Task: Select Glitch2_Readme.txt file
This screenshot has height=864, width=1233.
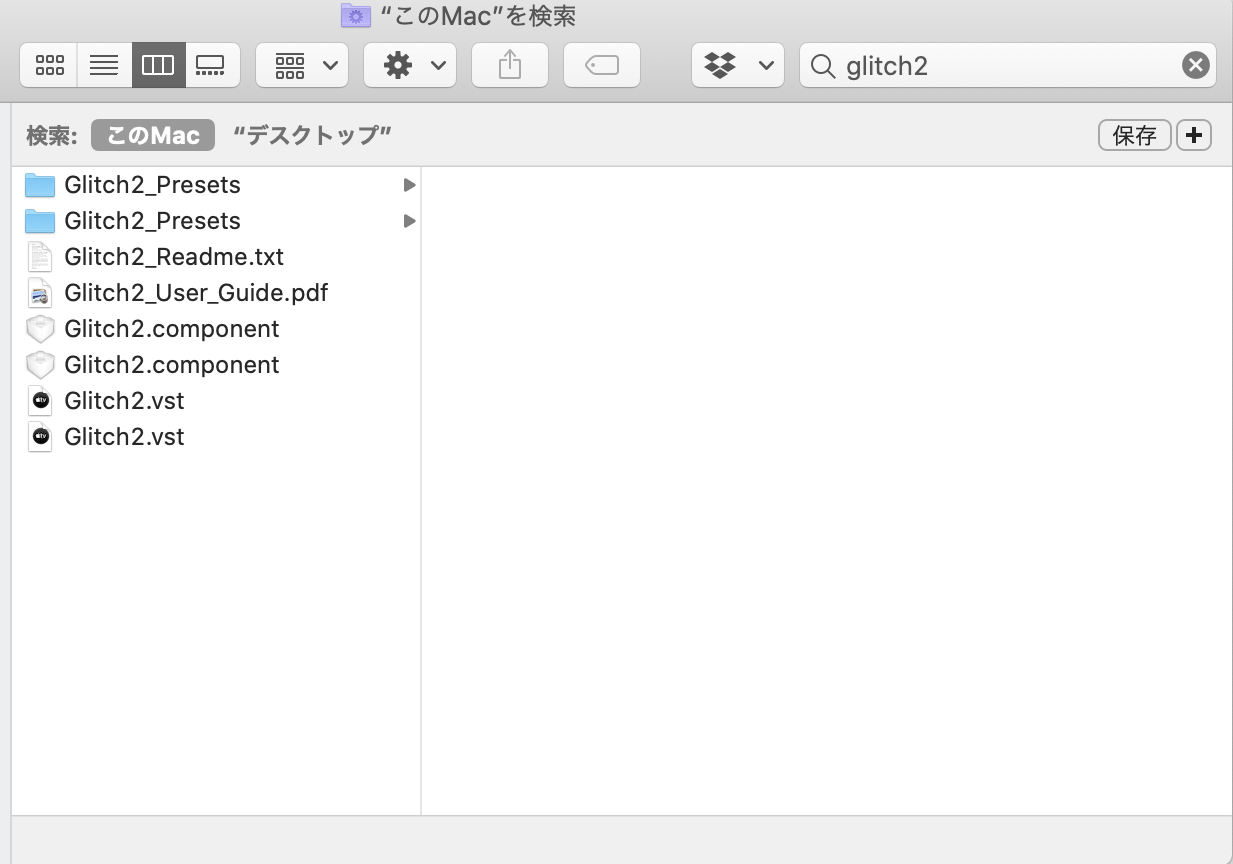Action: [x=216, y=257]
